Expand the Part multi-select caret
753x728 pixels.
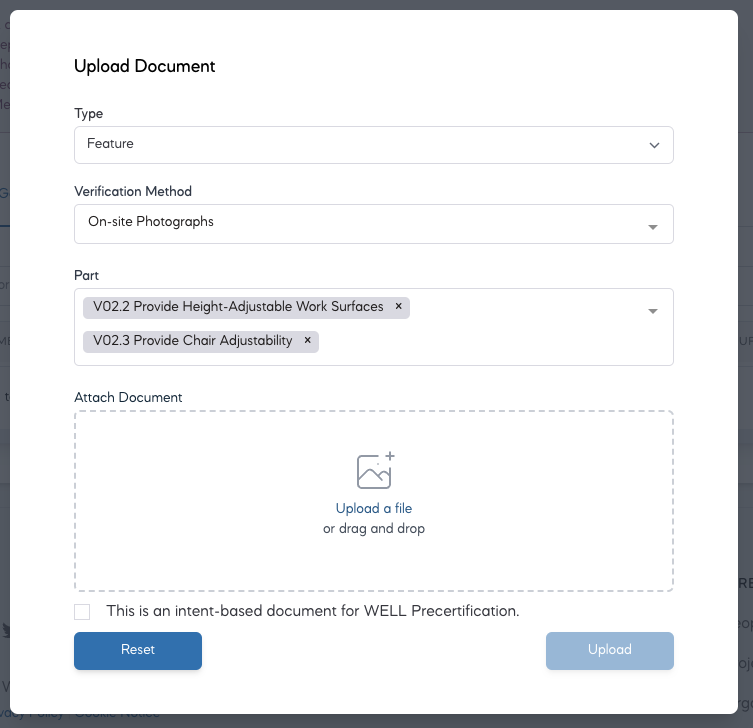tap(653, 311)
